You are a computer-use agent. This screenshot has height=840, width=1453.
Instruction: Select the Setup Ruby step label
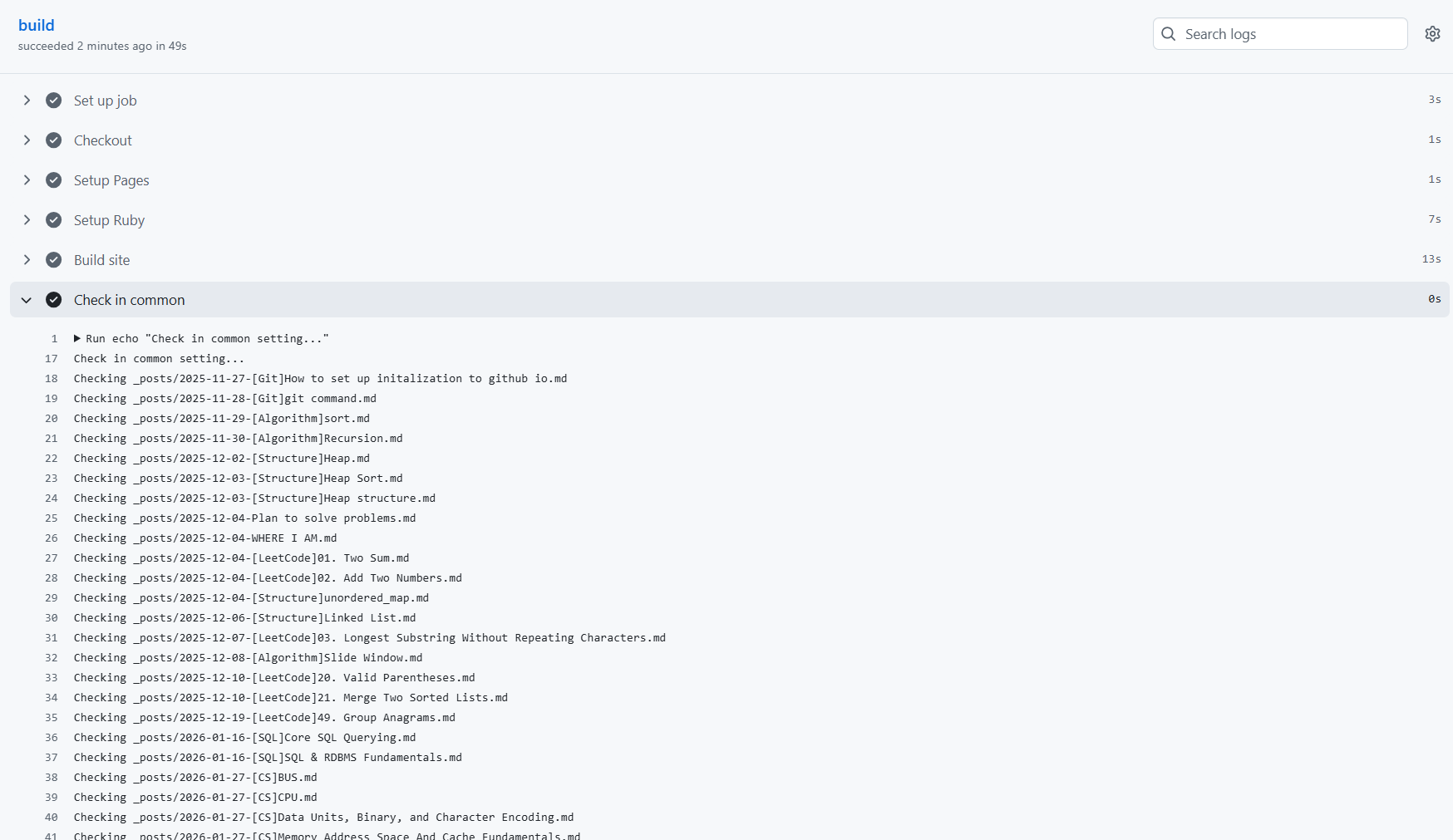(109, 220)
